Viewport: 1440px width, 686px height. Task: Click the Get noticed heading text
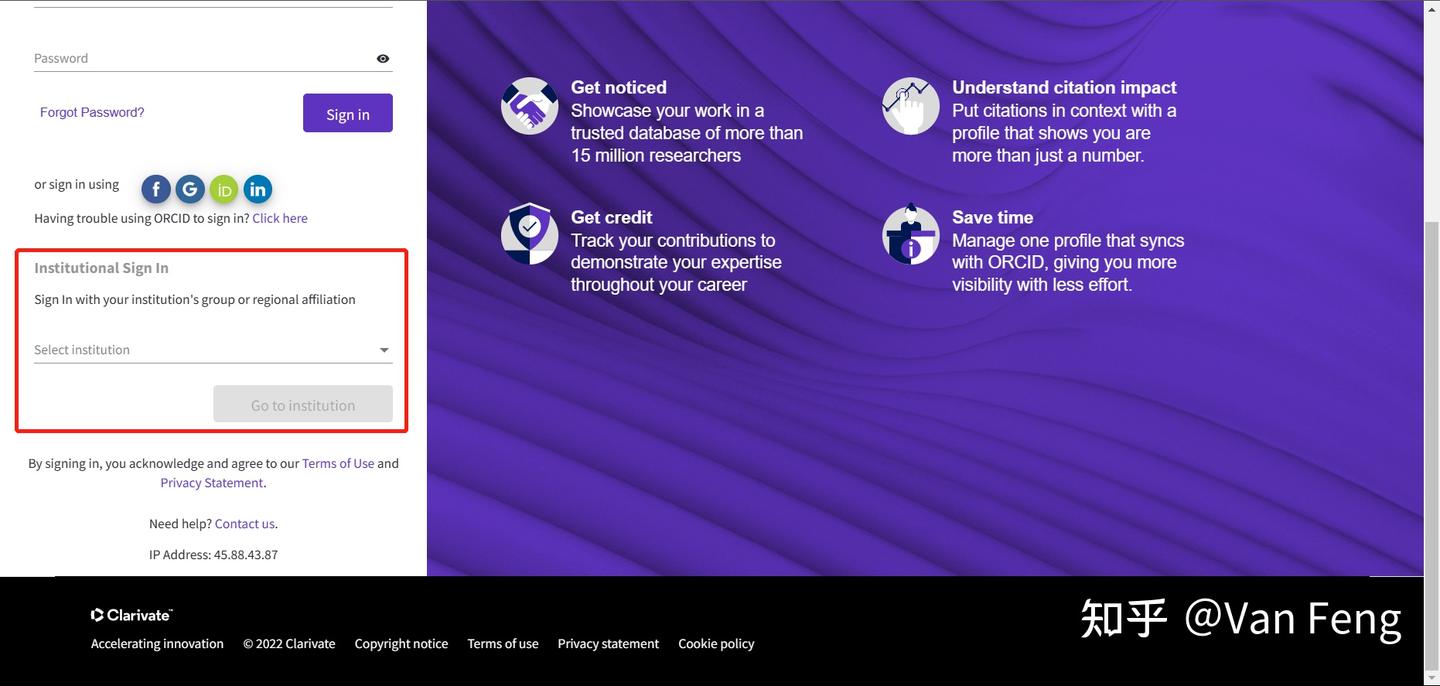coord(619,88)
